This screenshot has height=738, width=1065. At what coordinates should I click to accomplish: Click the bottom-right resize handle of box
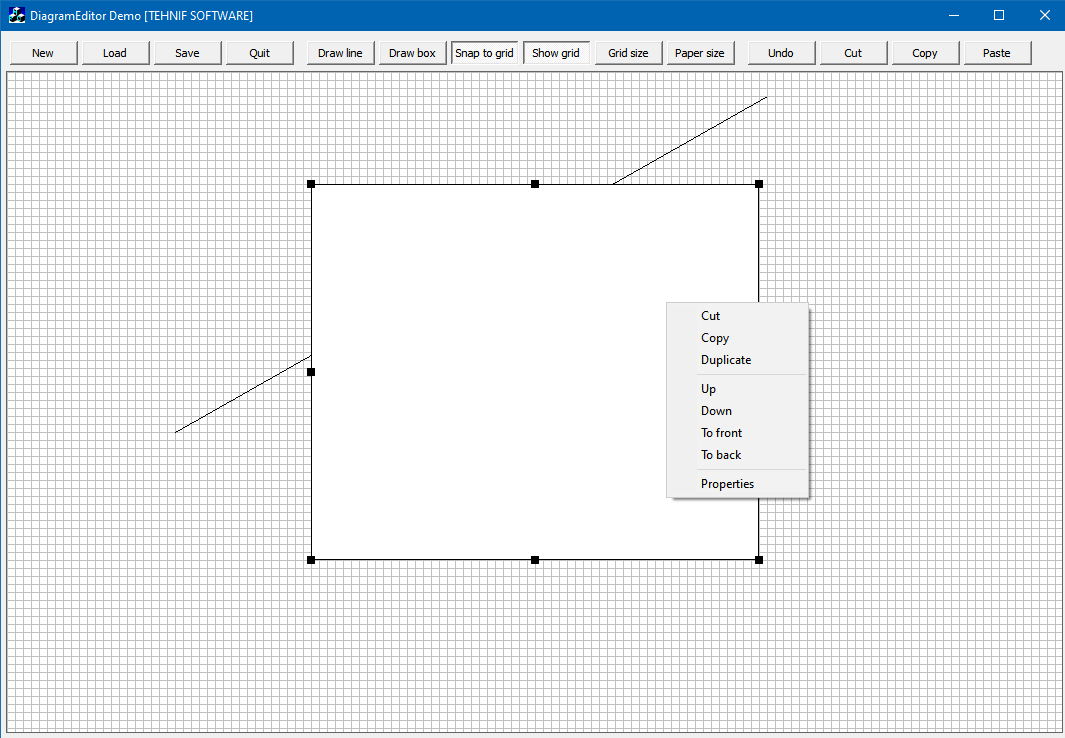coord(759,560)
